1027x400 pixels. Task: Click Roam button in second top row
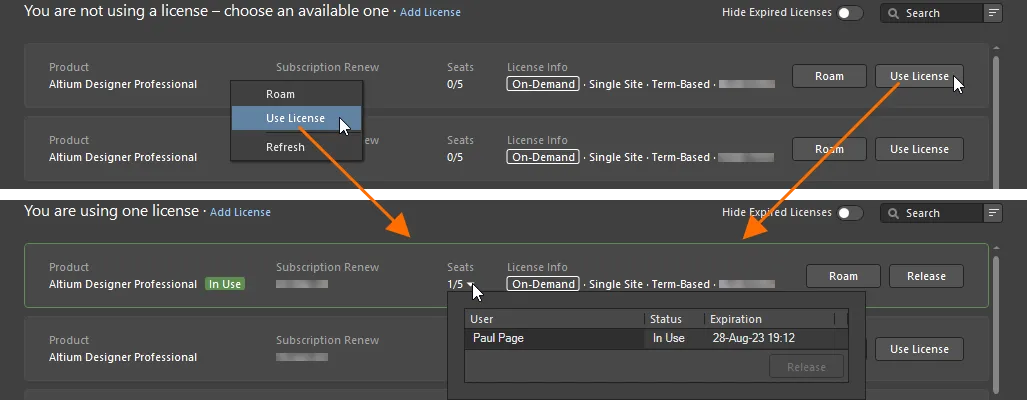[x=829, y=149]
